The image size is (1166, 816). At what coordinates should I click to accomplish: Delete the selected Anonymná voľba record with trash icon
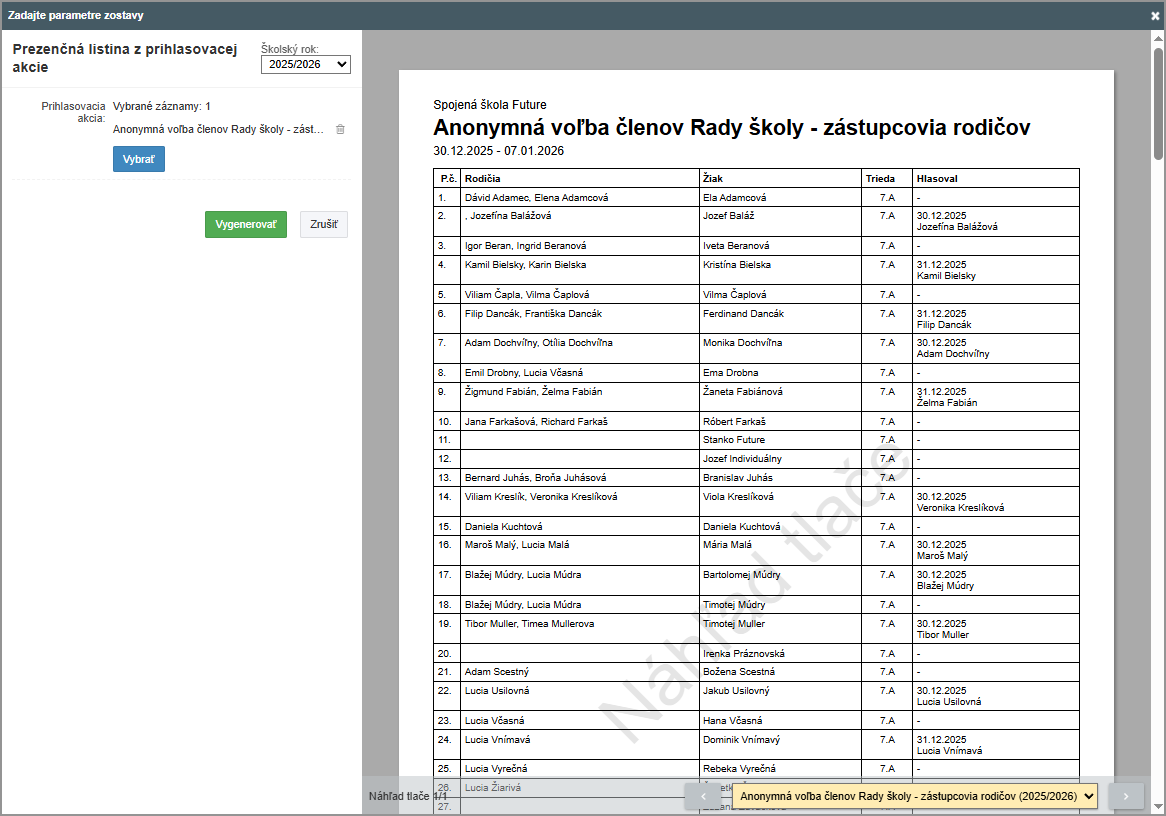340,129
